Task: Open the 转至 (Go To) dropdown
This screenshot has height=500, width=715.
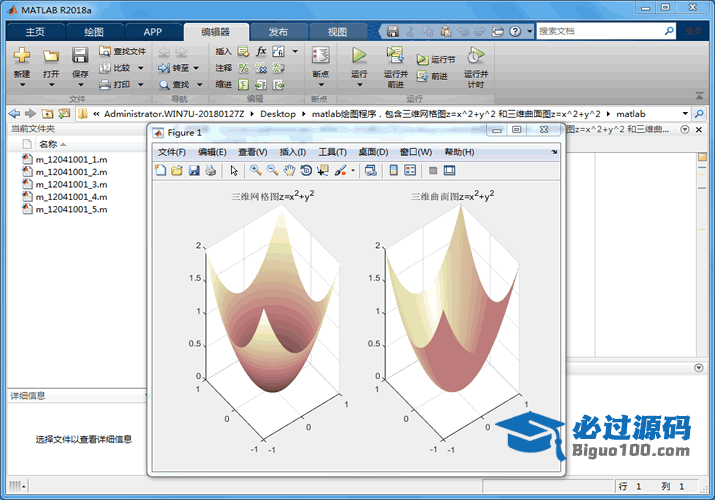Action: click(196, 68)
